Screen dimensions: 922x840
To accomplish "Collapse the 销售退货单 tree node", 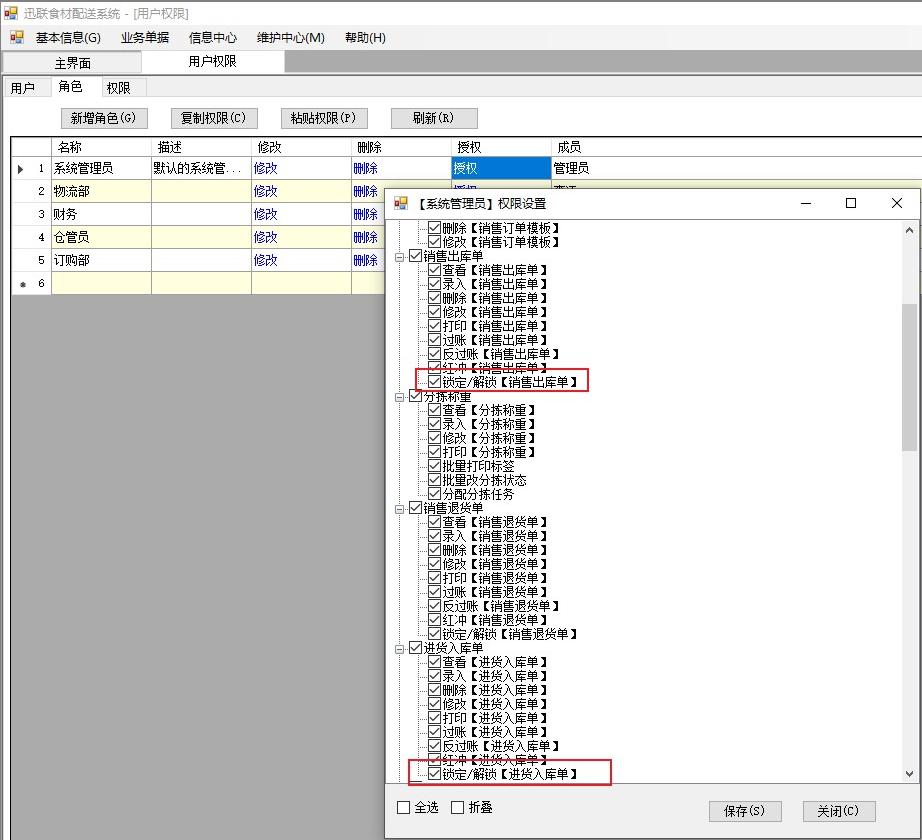I will tap(400, 509).
